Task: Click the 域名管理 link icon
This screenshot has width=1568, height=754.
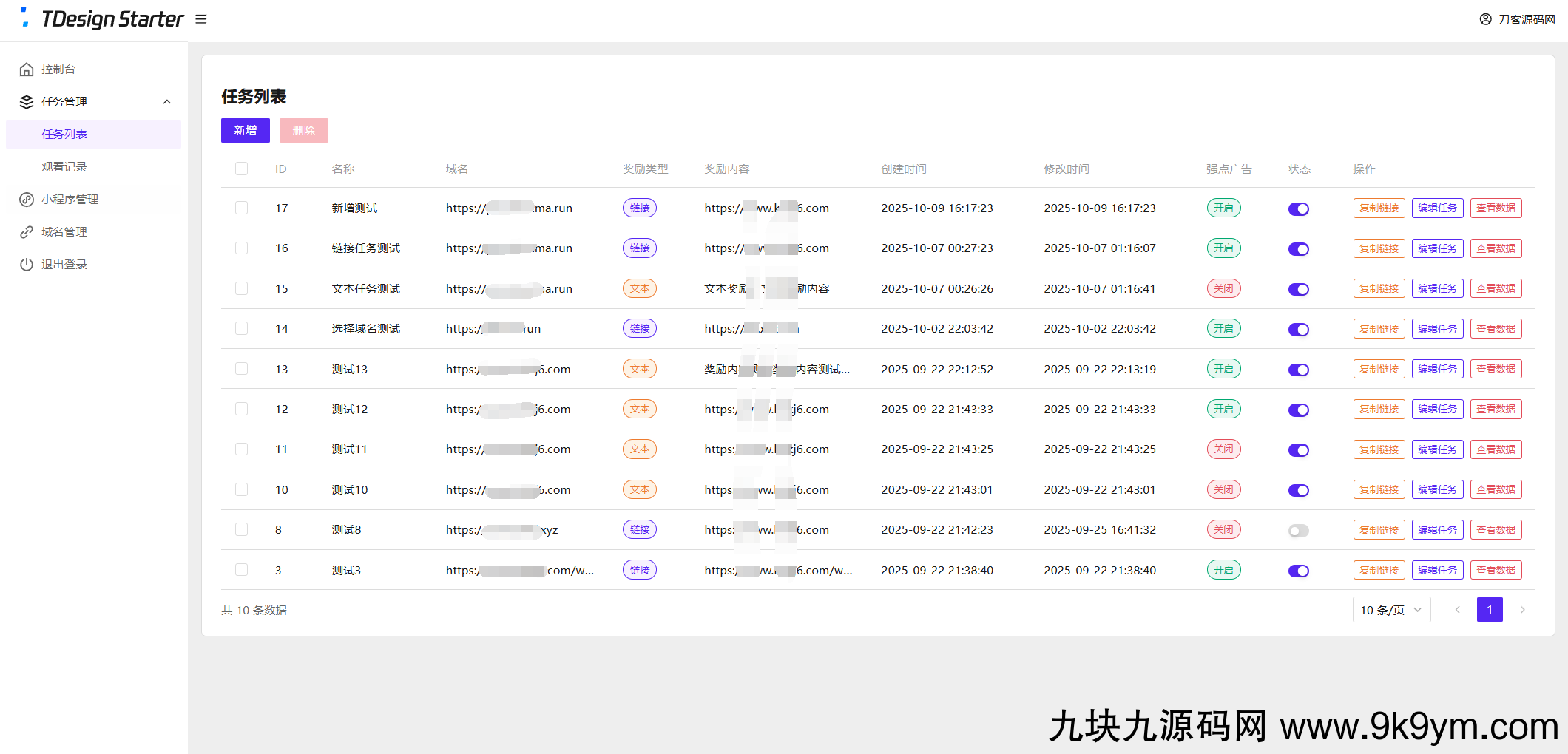Action: [x=27, y=232]
